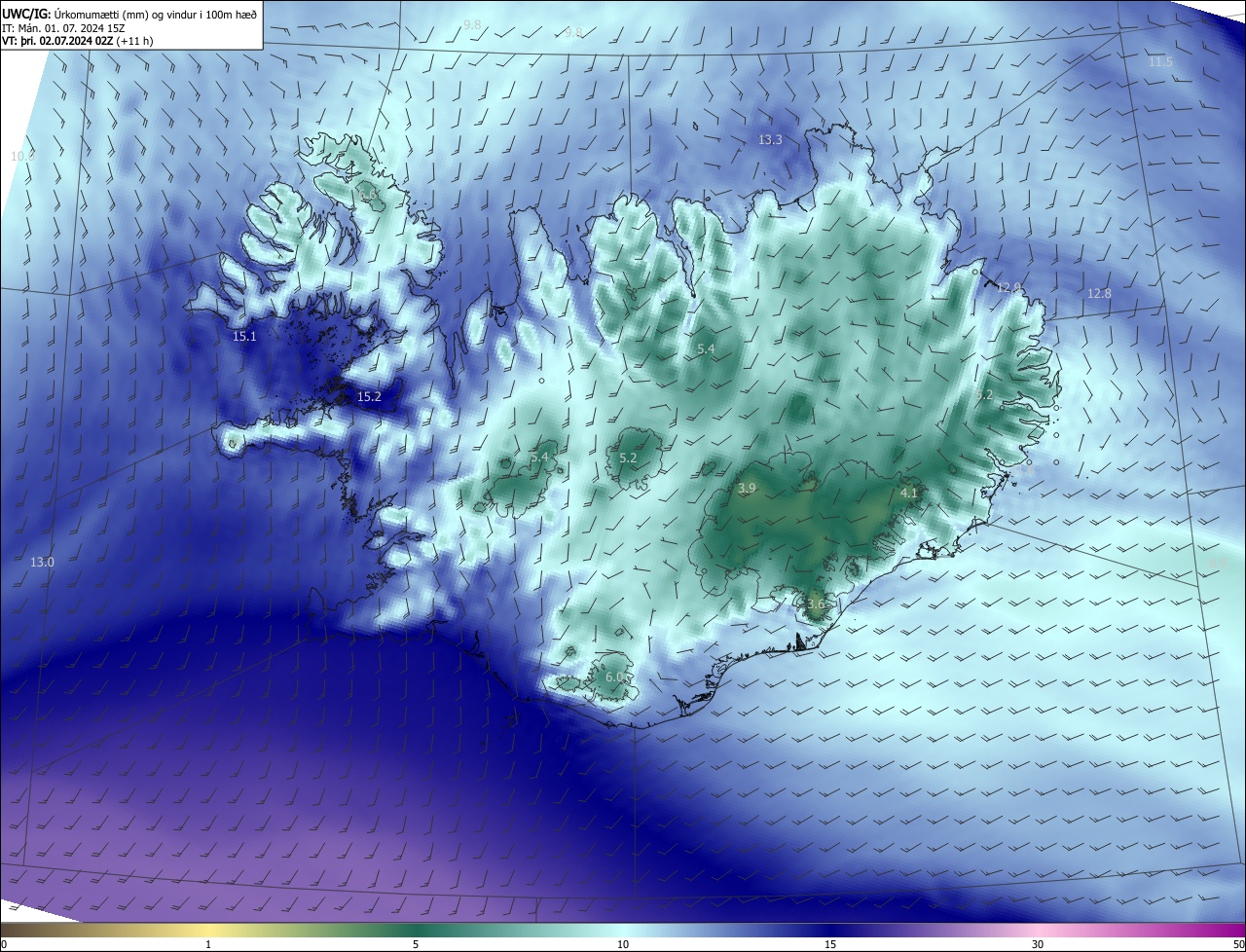The height and width of the screenshot is (952, 1246).
Task: Click the 15 tick on the color scale
Action: tap(830, 945)
